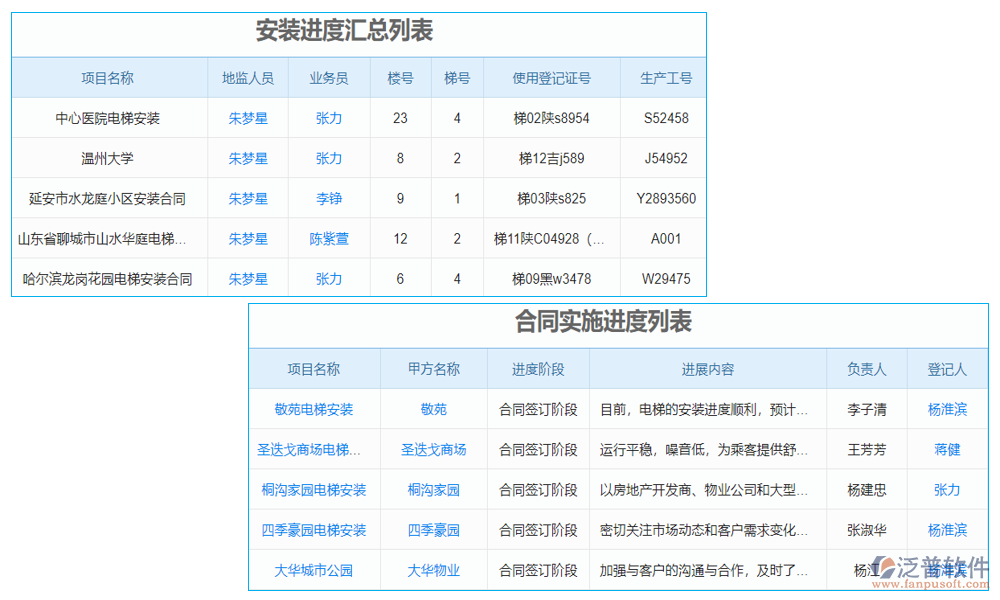Click registration number 梯02陕s8954 cell
This screenshot has width=1000, height=600.
coord(551,118)
